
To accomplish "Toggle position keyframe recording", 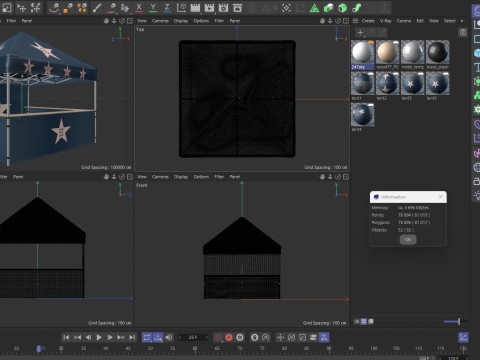I will click(280, 337).
